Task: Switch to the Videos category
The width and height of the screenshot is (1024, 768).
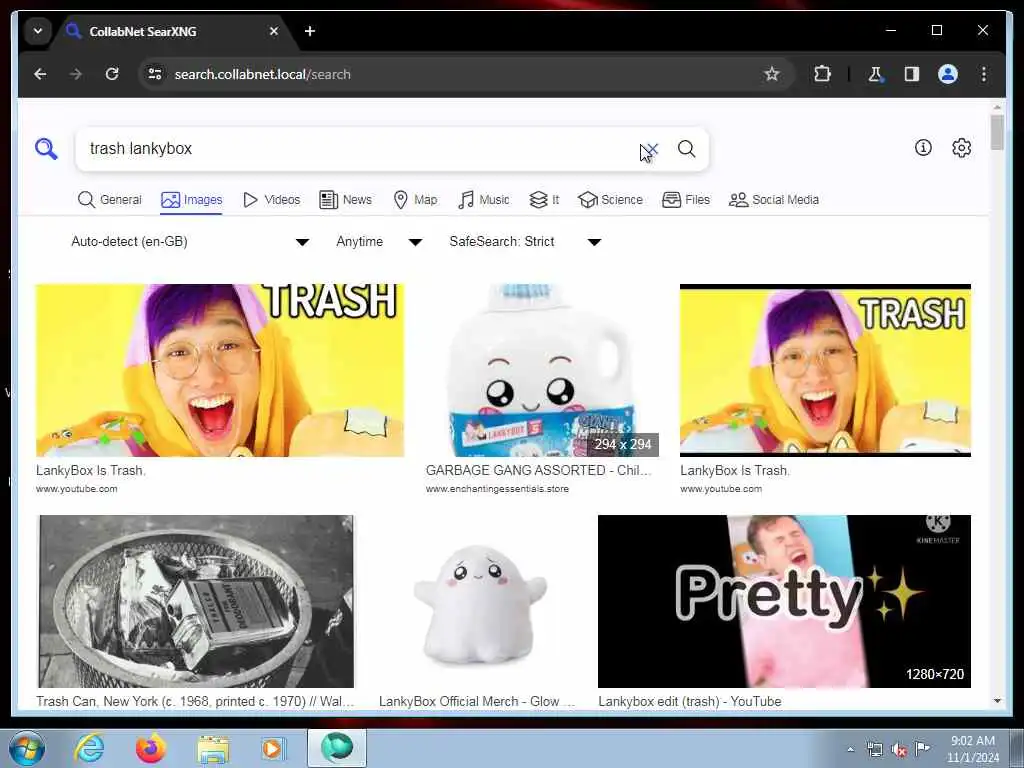Action: click(x=271, y=200)
